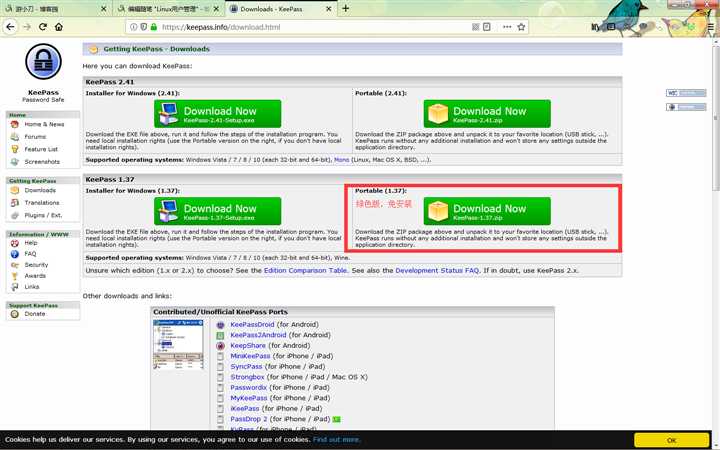Click OK on the cookies banner
The image size is (720, 450).
(672, 440)
